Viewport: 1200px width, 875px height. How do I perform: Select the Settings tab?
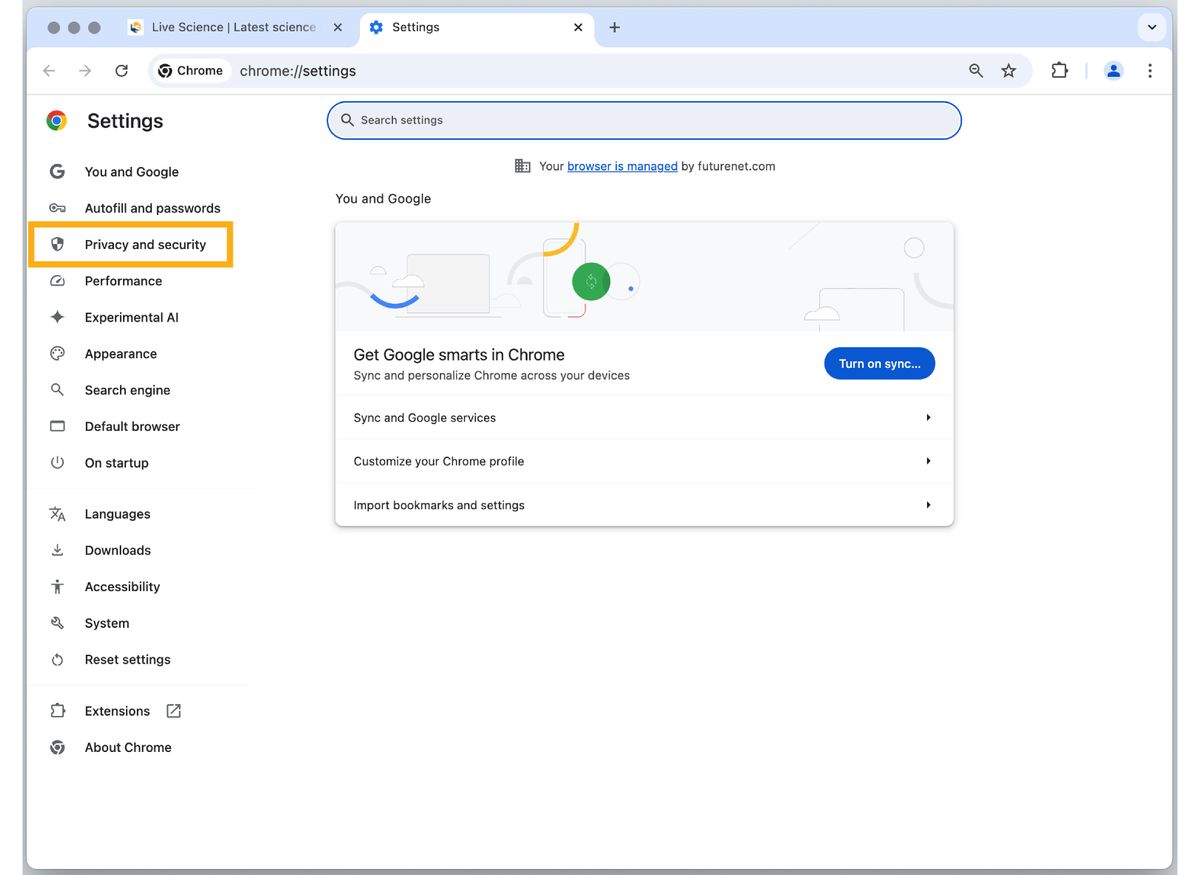click(475, 27)
